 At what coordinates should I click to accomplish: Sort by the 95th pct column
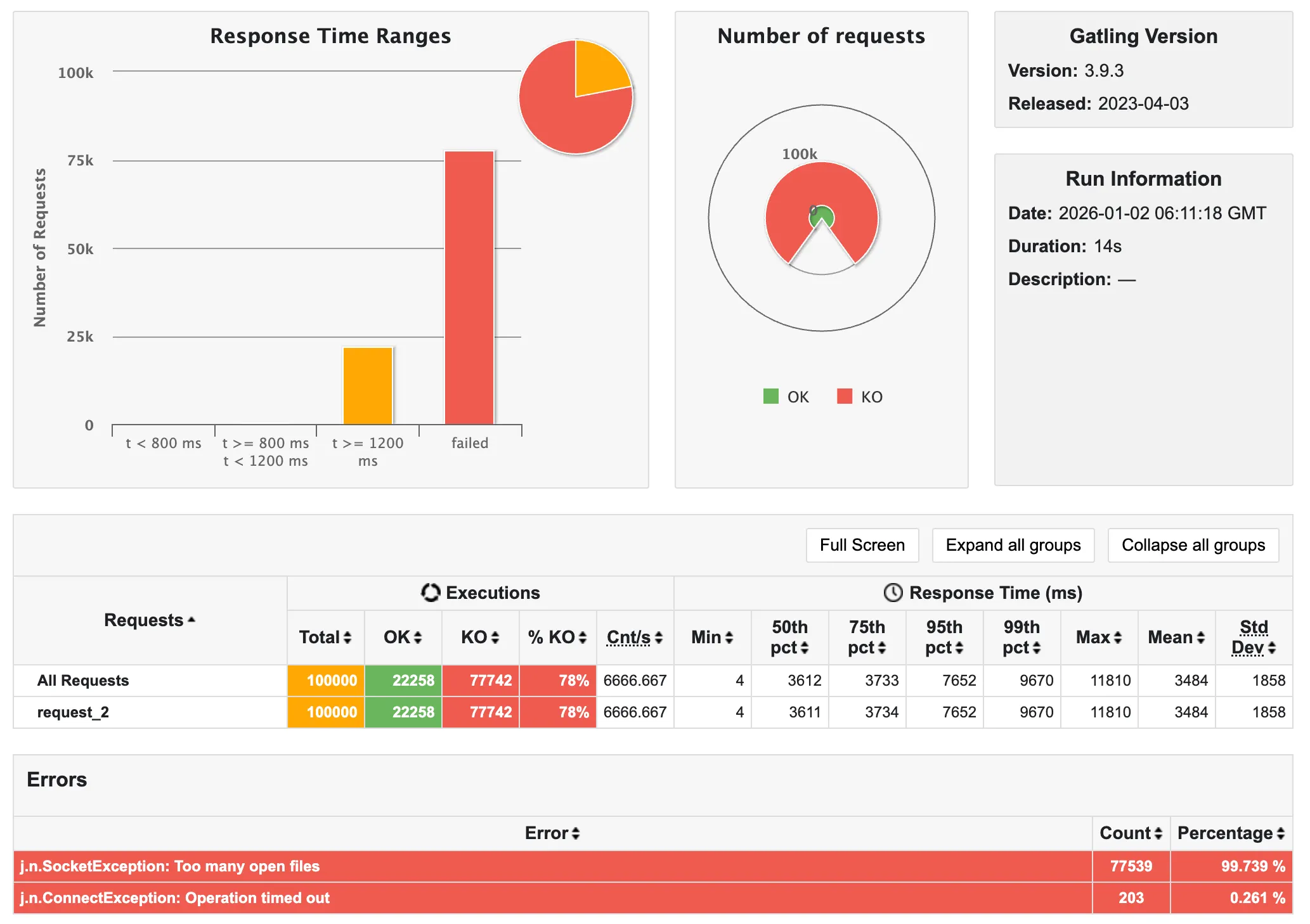(959, 648)
